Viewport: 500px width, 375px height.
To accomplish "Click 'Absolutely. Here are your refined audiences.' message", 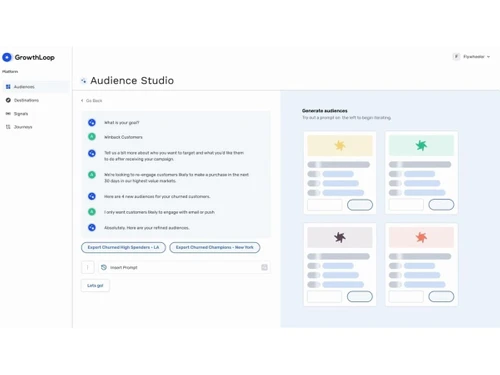I will click(147, 228).
